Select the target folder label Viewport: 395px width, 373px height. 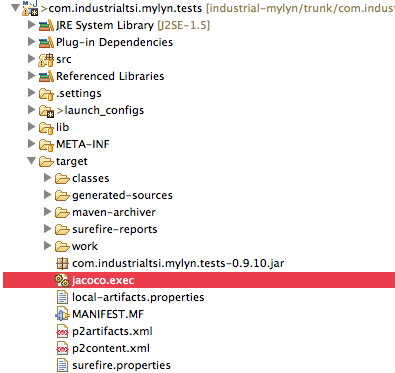[x=72, y=162]
